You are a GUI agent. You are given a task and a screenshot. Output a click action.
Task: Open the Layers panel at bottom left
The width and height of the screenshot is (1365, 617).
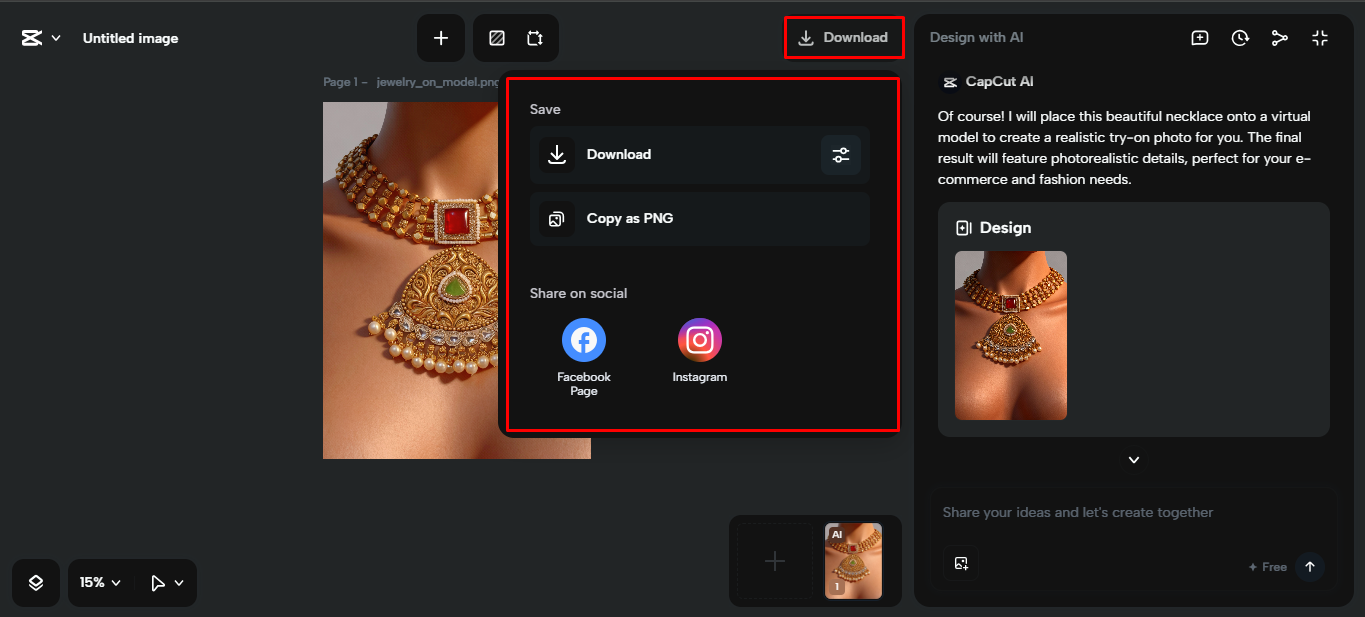pos(35,582)
